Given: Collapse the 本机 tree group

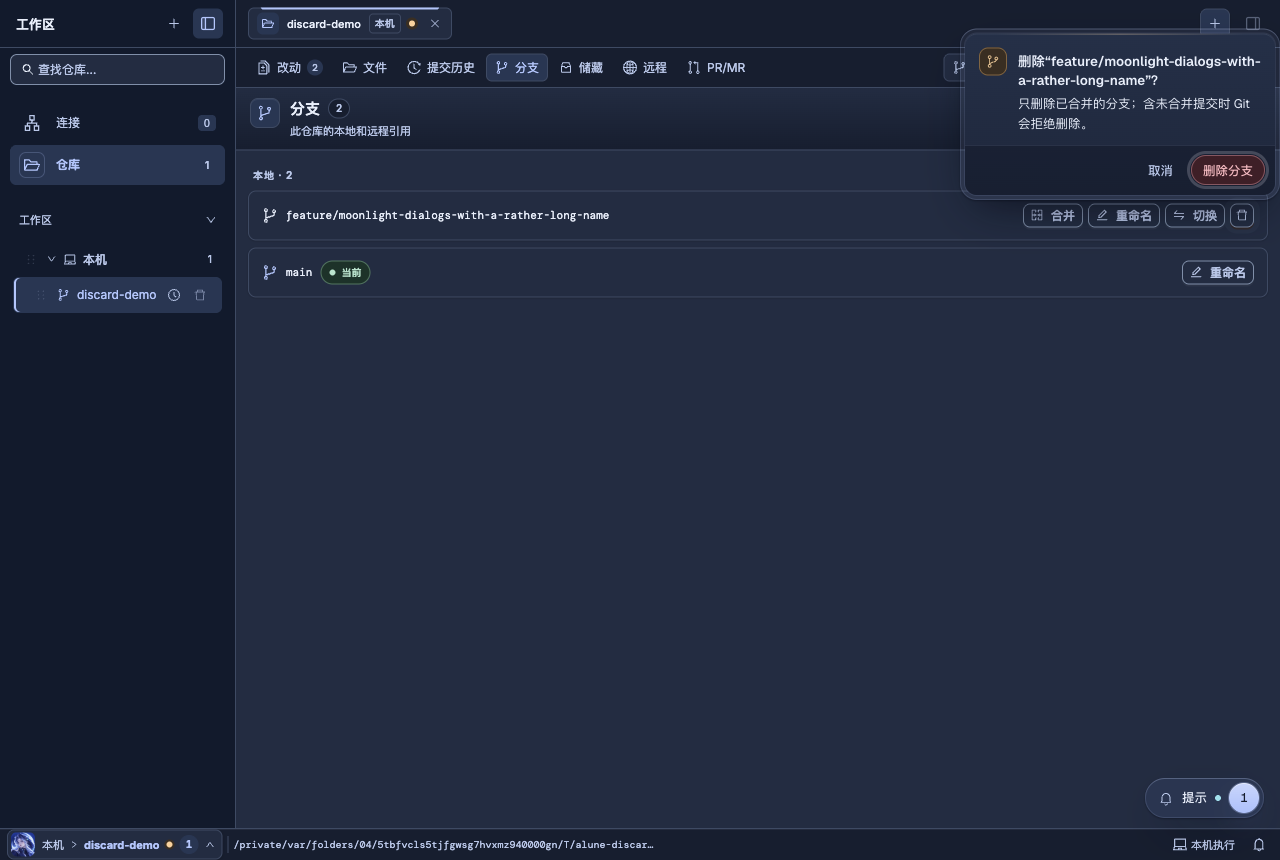Looking at the screenshot, I should point(52,259).
